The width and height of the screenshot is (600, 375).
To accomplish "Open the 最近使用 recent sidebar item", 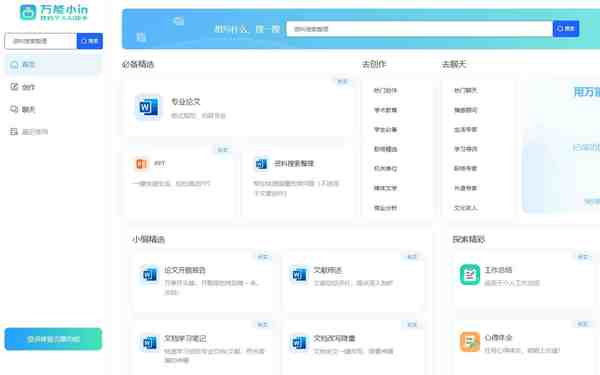I will (53, 132).
